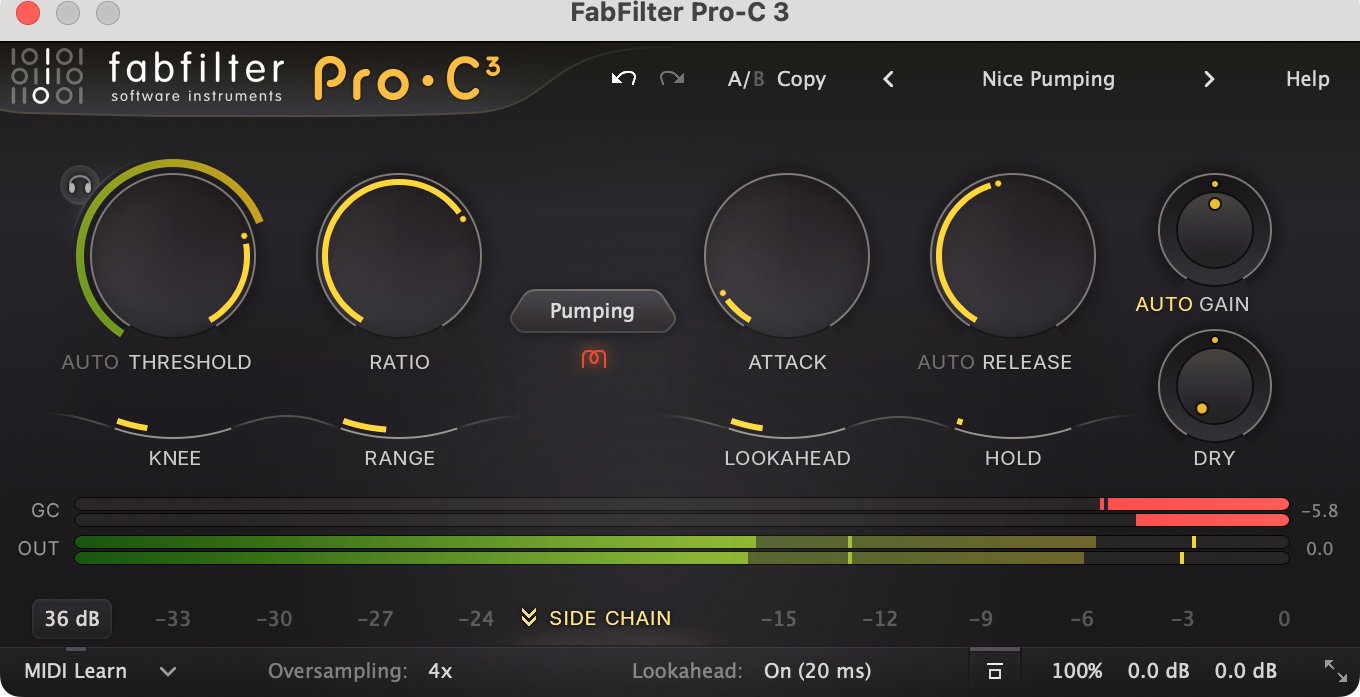Click the orange character mode icon below Pumping
This screenshot has height=697, width=1360.
point(594,358)
